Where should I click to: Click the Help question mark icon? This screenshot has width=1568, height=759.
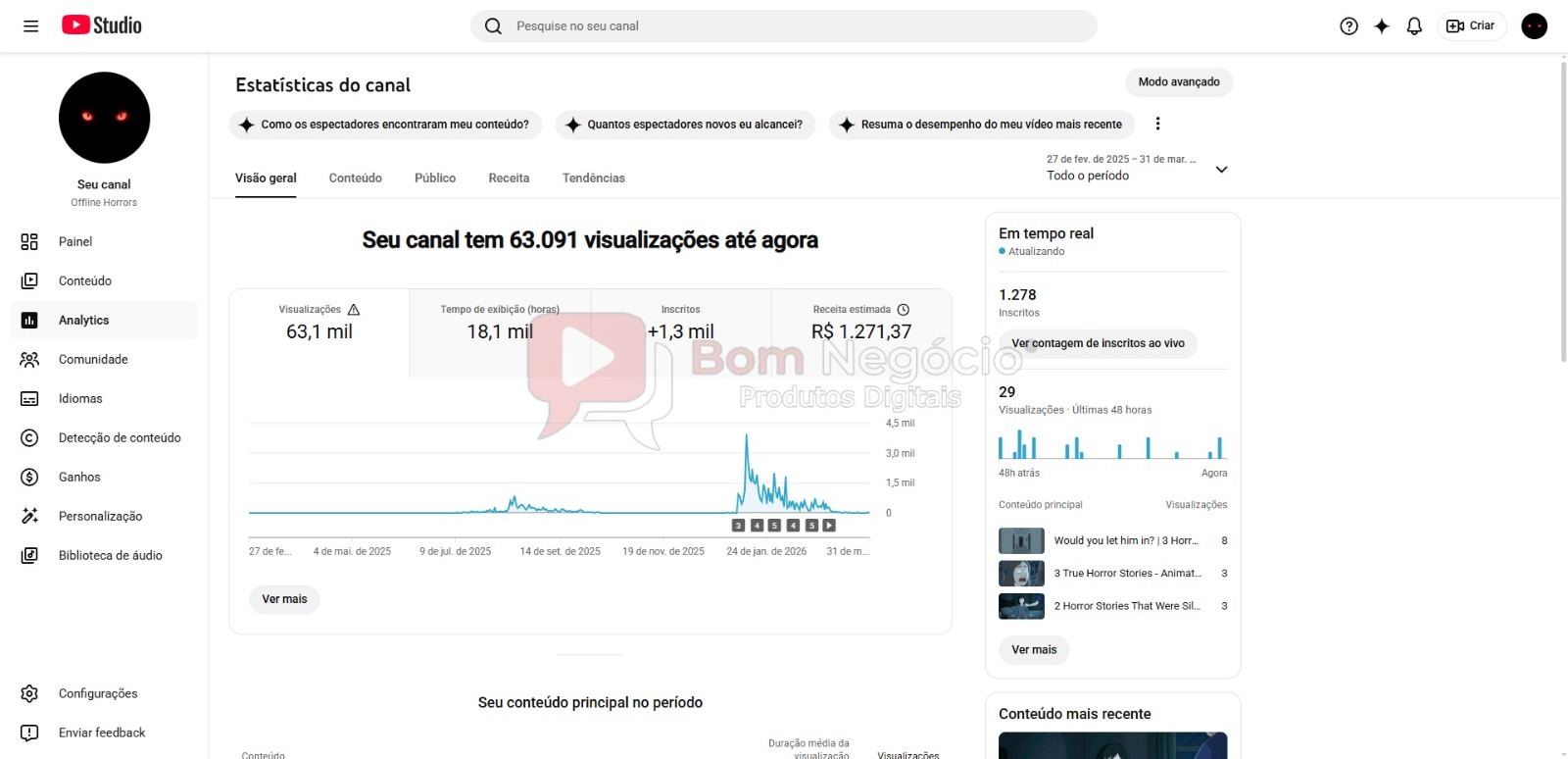pos(1348,26)
